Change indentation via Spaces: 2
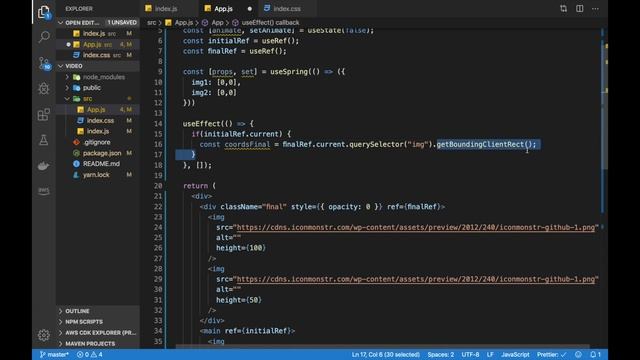This screenshot has width=640, height=360. tap(440, 354)
